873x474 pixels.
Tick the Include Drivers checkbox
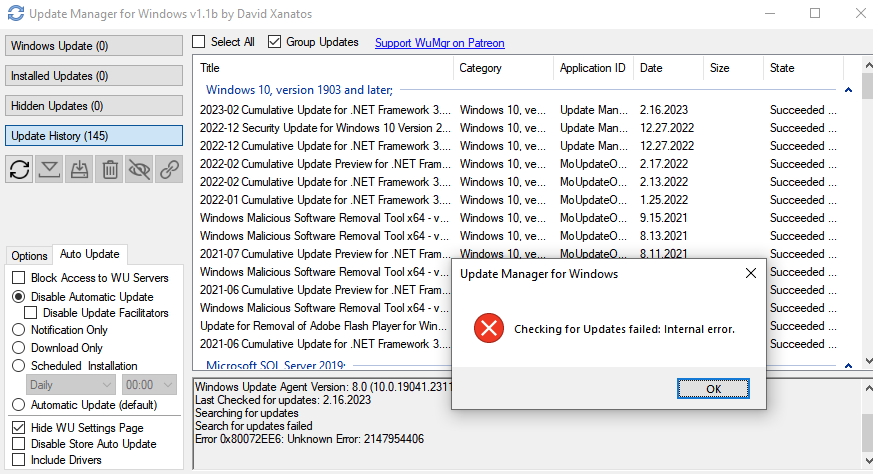pyautogui.click(x=18, y=460)
